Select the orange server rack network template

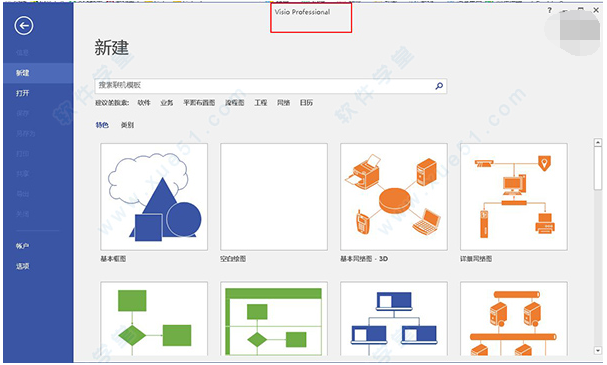514,319
